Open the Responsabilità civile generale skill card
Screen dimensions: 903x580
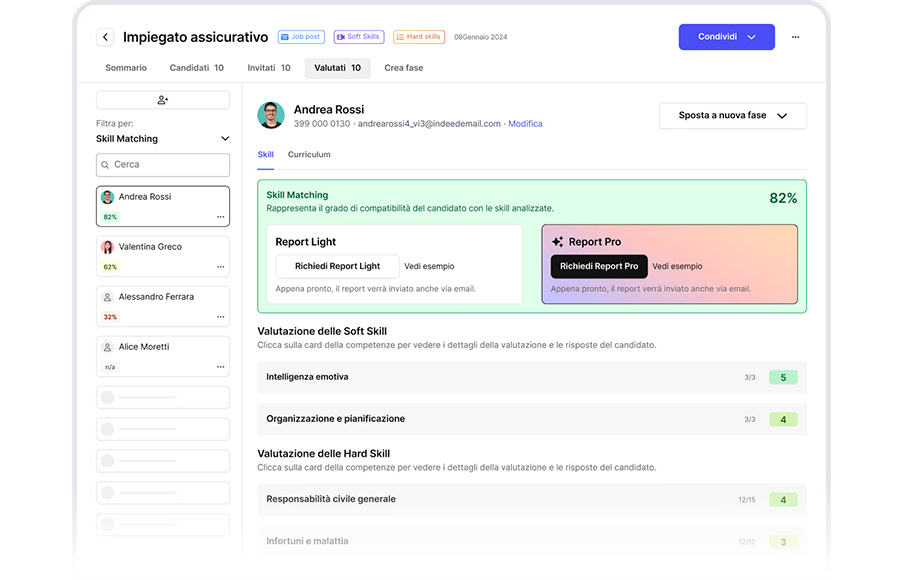[532, 500]
